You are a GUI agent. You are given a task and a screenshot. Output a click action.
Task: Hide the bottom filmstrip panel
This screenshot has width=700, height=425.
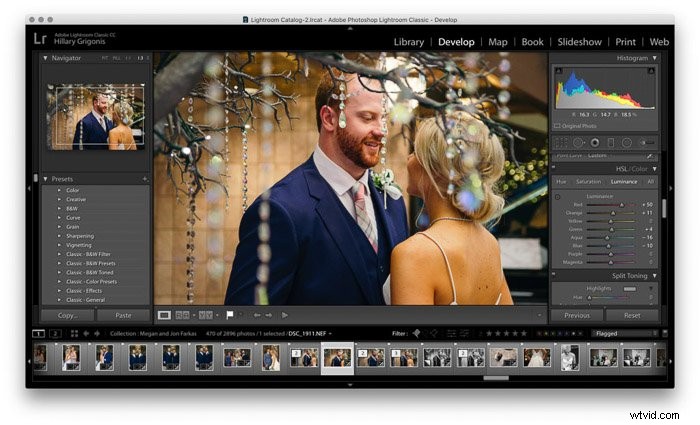click(350, 384)
